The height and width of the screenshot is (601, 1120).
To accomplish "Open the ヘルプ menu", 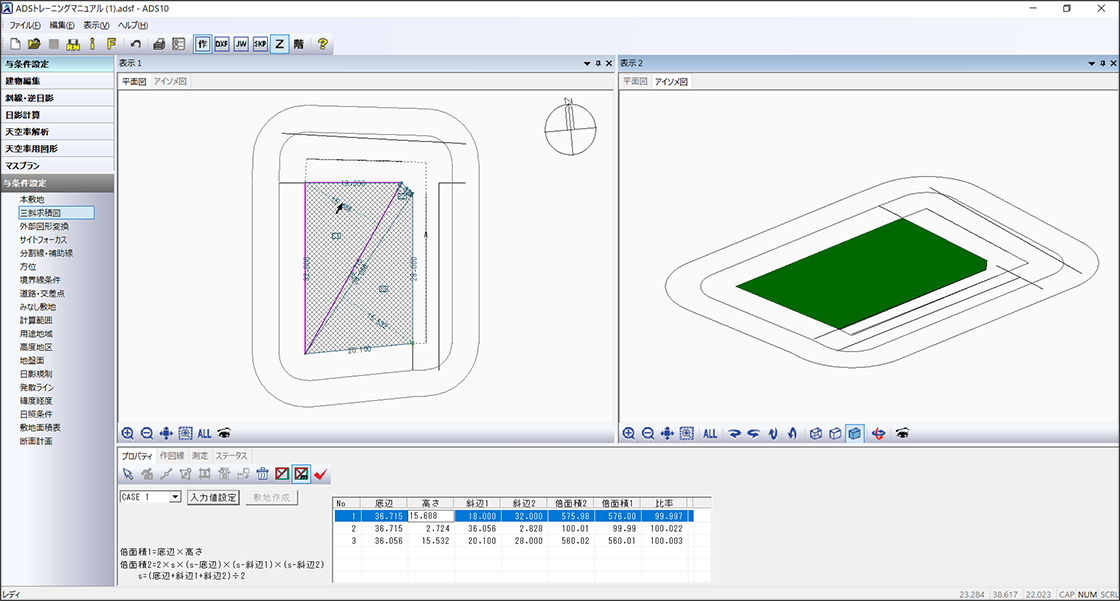I will click(133, 25).
